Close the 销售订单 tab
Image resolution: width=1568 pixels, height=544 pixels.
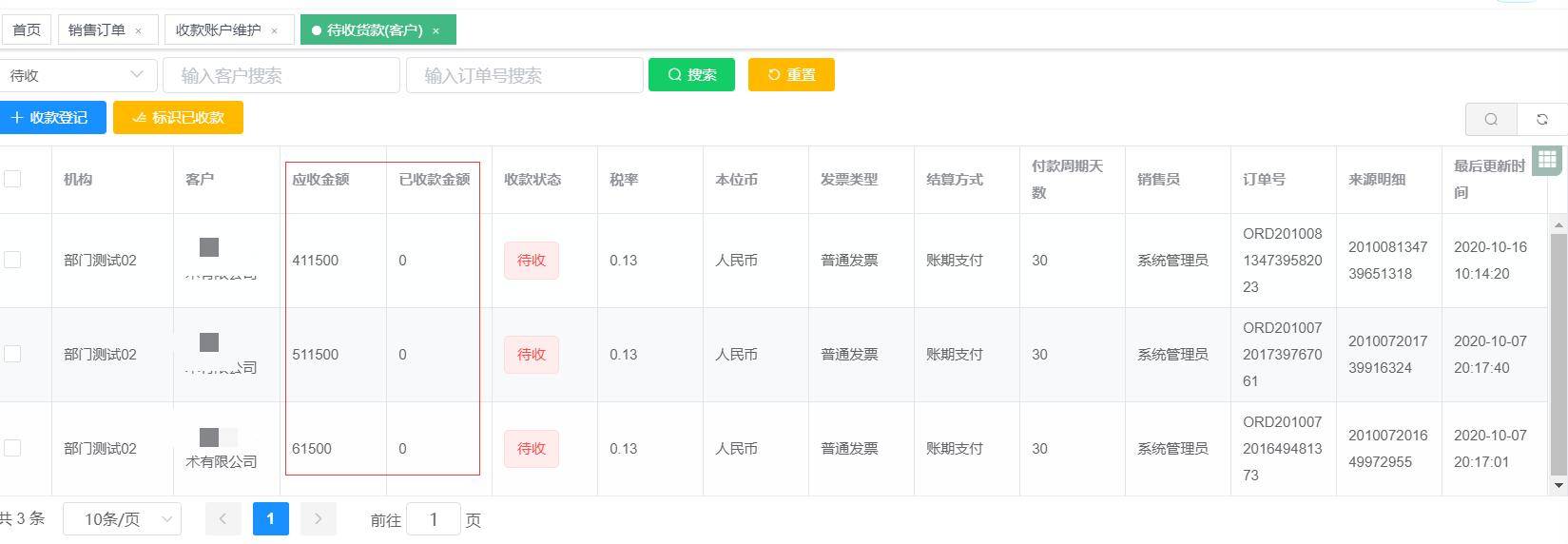(x=138, y=30)
